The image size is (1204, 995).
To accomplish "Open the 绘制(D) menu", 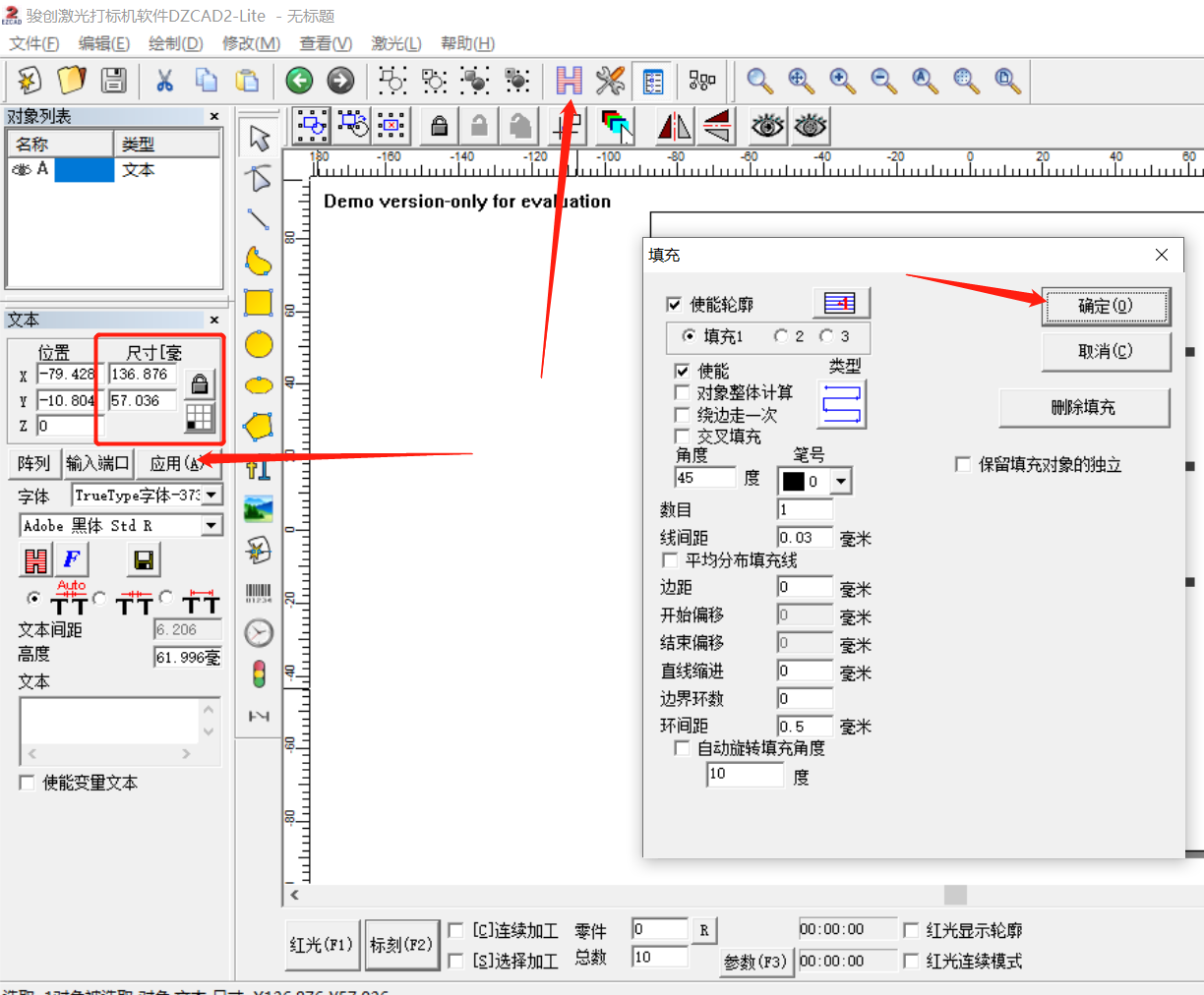I will coord(176,43).
